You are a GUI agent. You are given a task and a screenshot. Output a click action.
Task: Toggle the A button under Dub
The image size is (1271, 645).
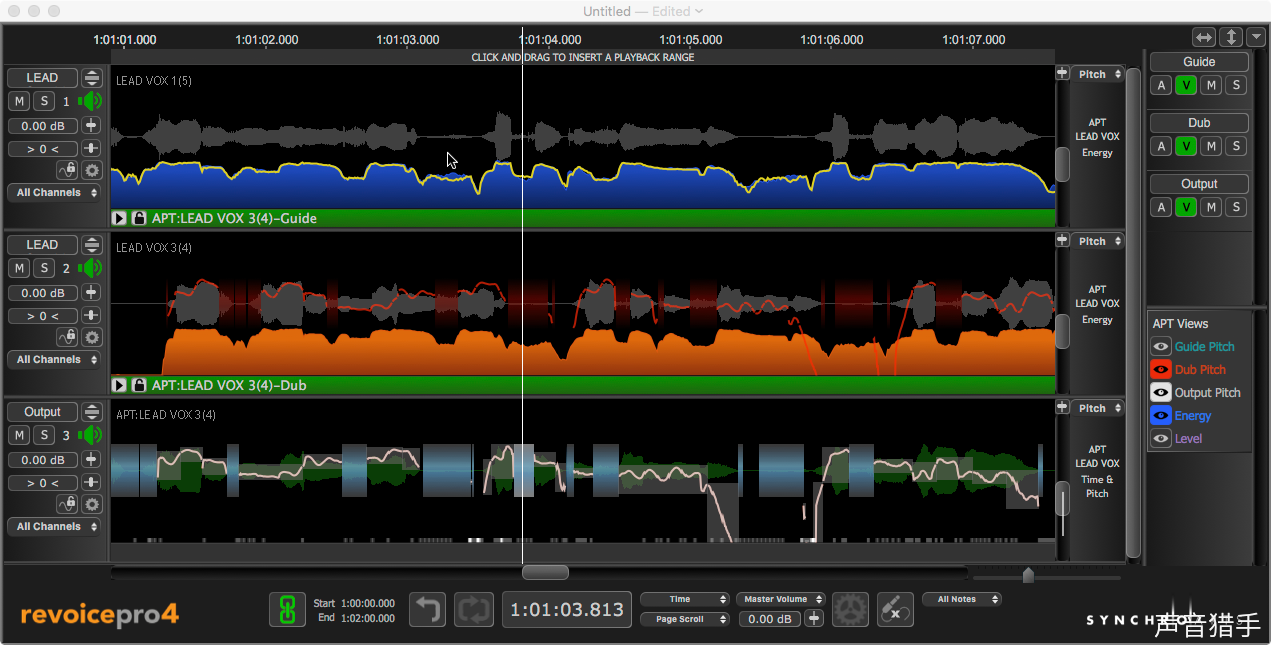[1161, 147]
